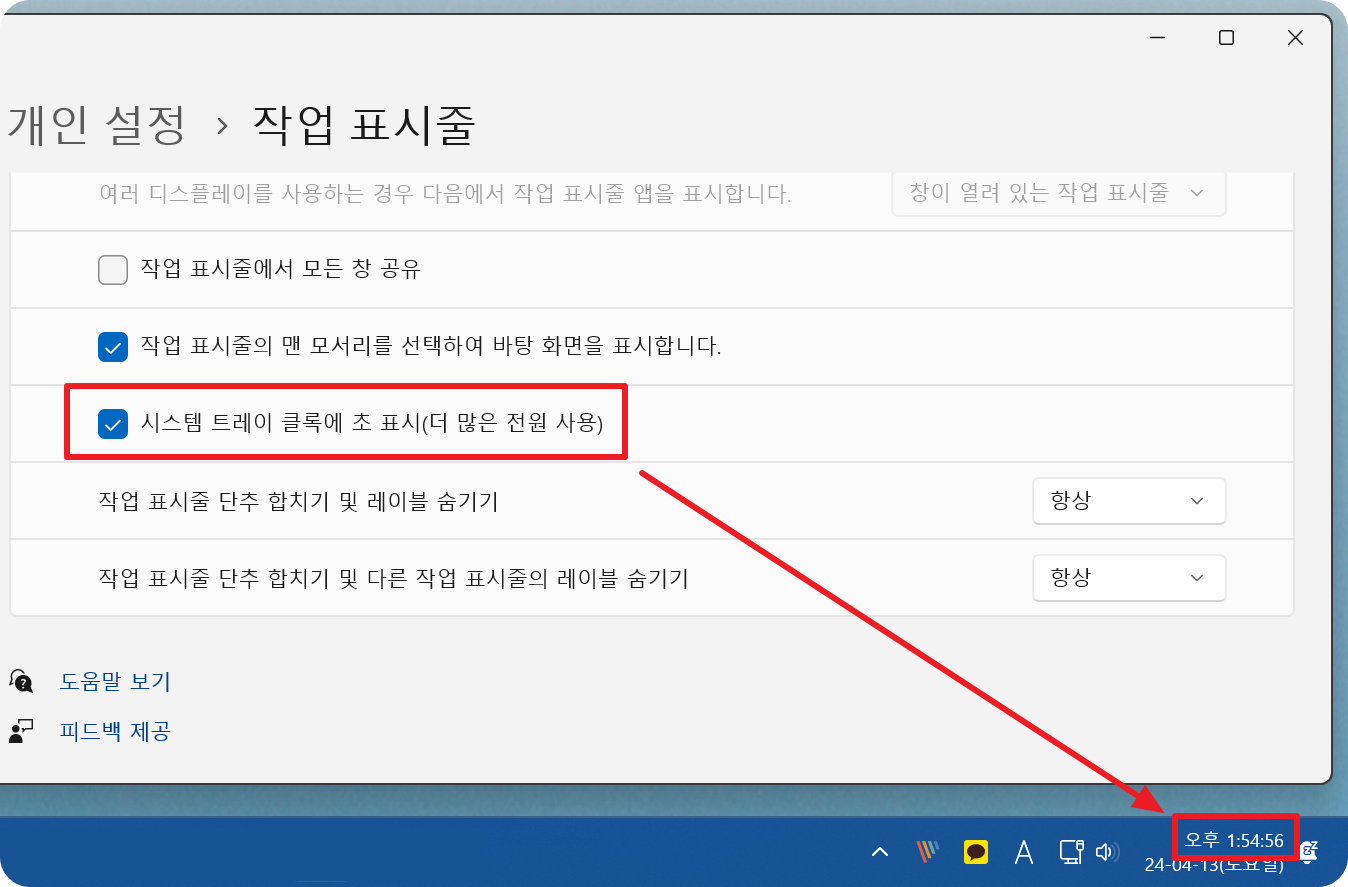The width and height of the screenshot is (1348, 887).
Task: Open '도움말 보기' link
Action: (115, 682)
